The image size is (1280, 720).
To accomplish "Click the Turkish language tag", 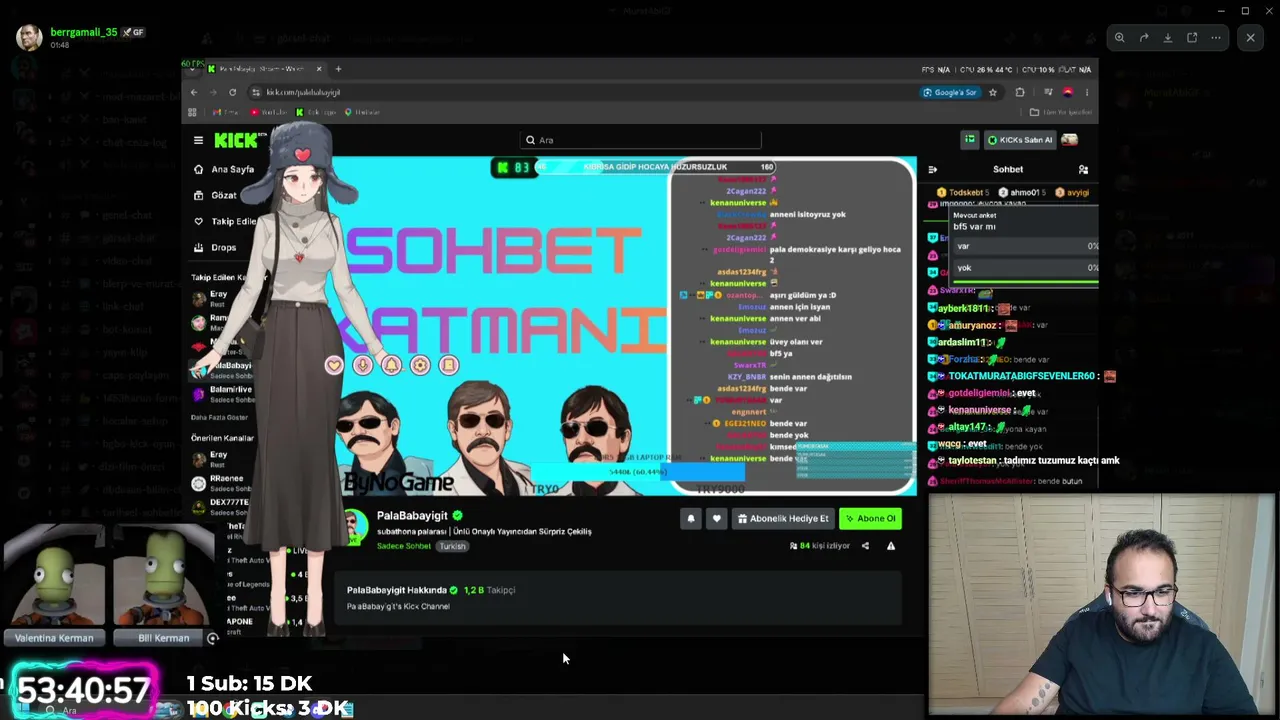I will pyautogui.click(x=452, y=546).
